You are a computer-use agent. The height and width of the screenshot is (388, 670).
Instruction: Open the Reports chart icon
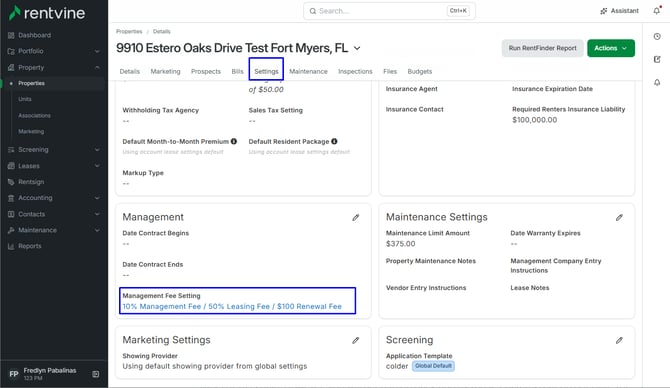pos(11,246)
